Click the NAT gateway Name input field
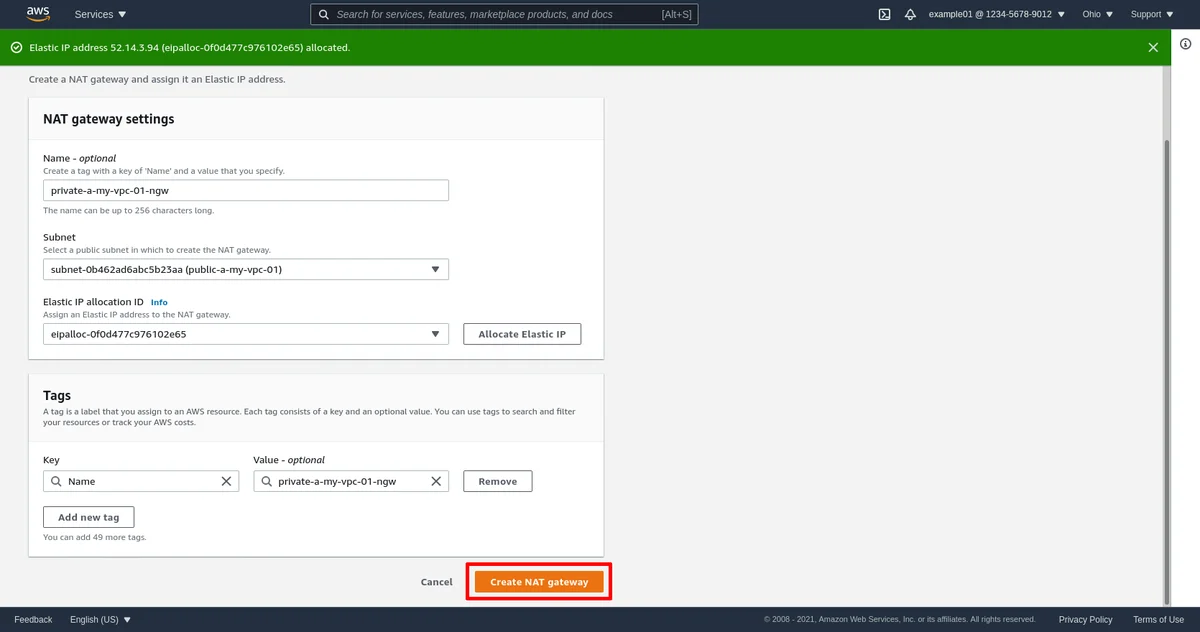 (245, 190)
